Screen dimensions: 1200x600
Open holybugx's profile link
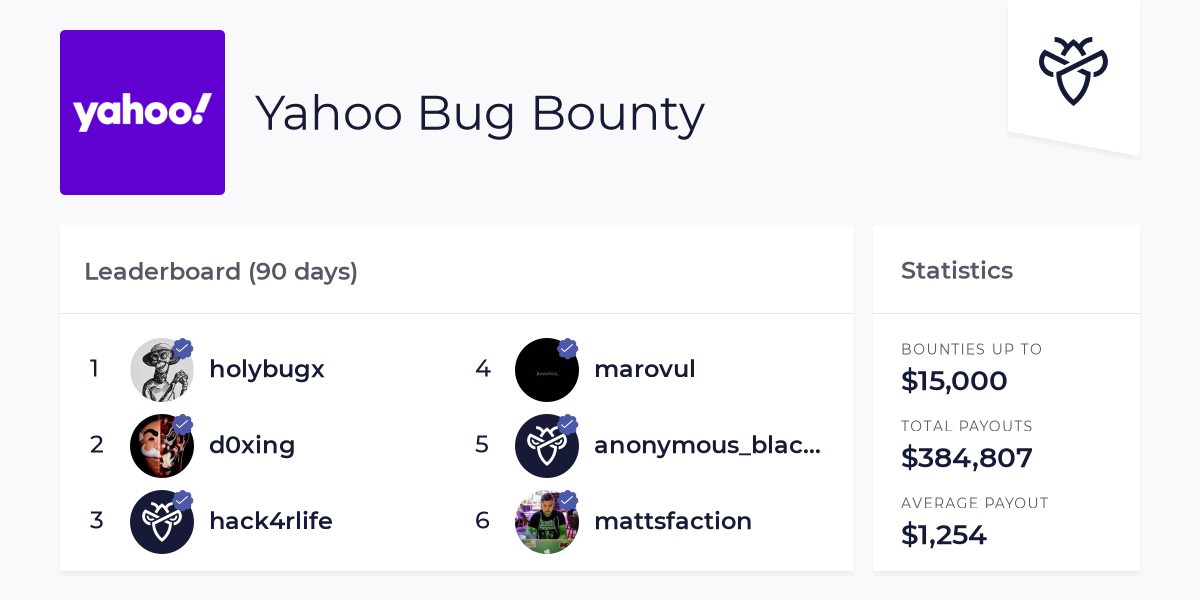[267, 369]
